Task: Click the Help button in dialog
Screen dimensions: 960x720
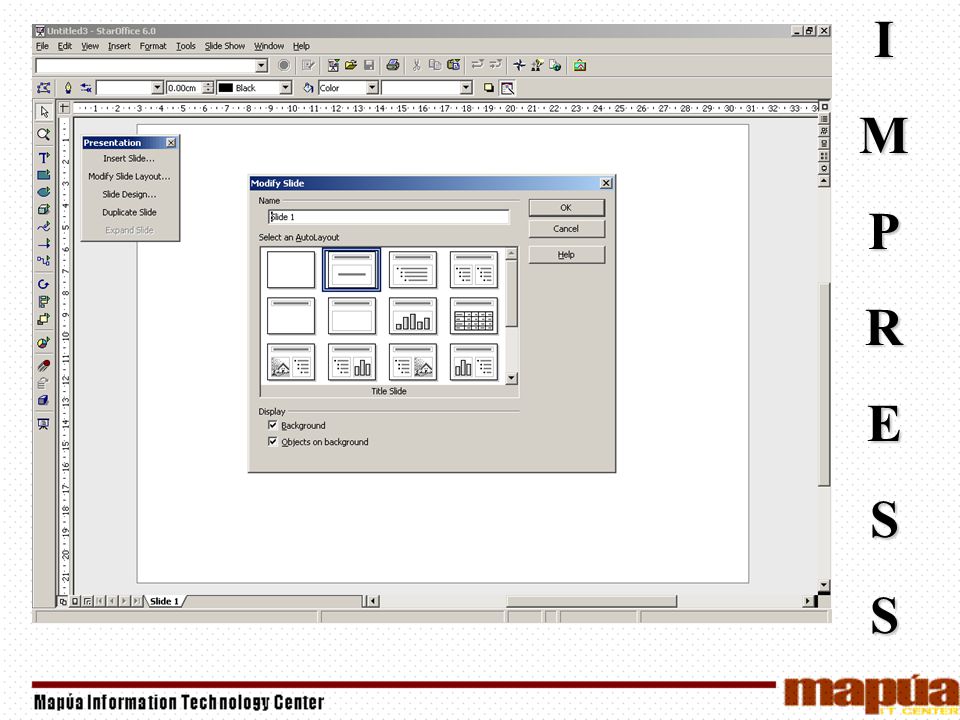Action: 566,255
